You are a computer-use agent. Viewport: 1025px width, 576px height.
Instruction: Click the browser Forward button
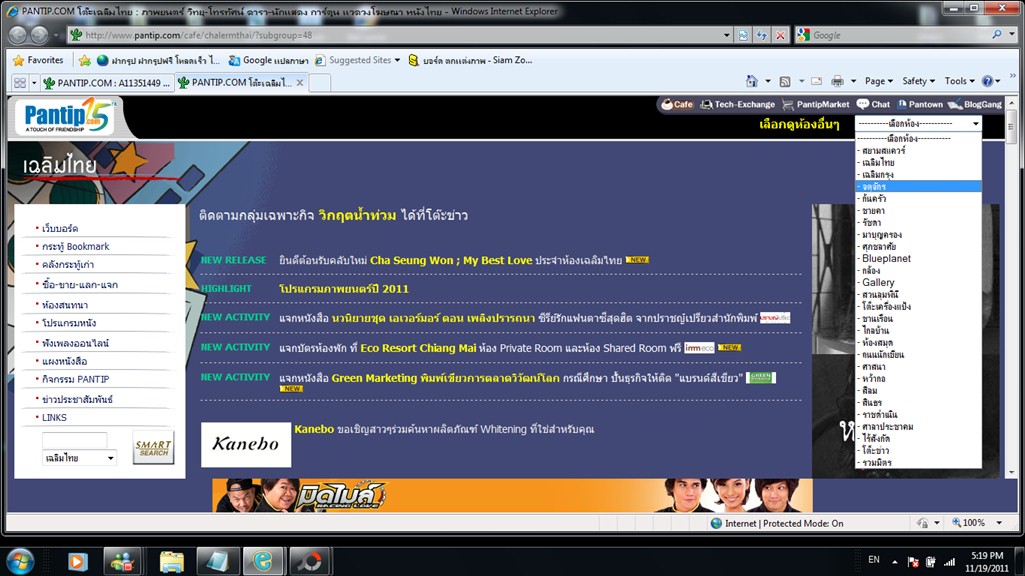coord(39,35)
